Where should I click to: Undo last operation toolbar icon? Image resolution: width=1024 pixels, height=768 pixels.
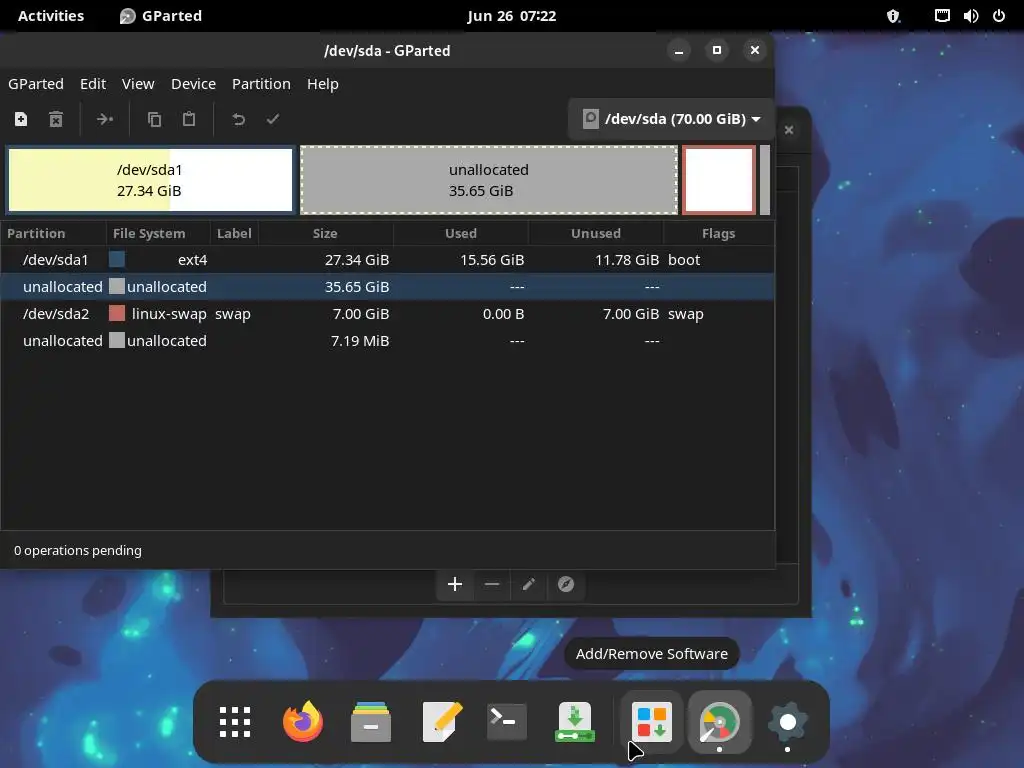pyautogui.click(x=238, y=119)
